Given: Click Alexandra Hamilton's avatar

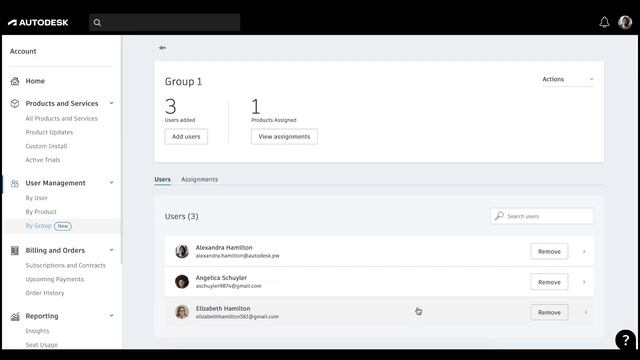Looking at the screenshot, I should [x=182, y=251].
